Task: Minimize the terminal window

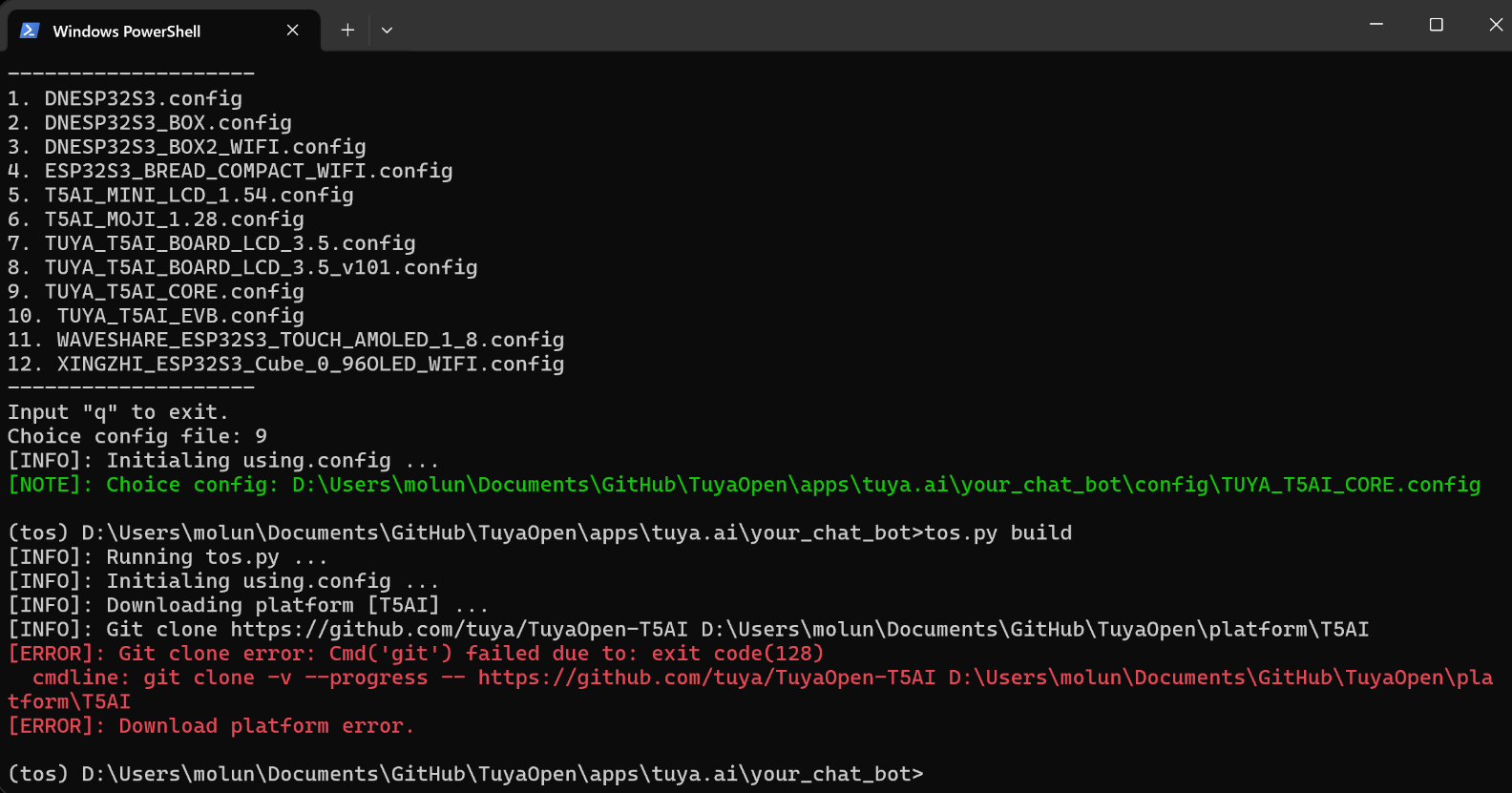Action: click(x=1376, y=25)
